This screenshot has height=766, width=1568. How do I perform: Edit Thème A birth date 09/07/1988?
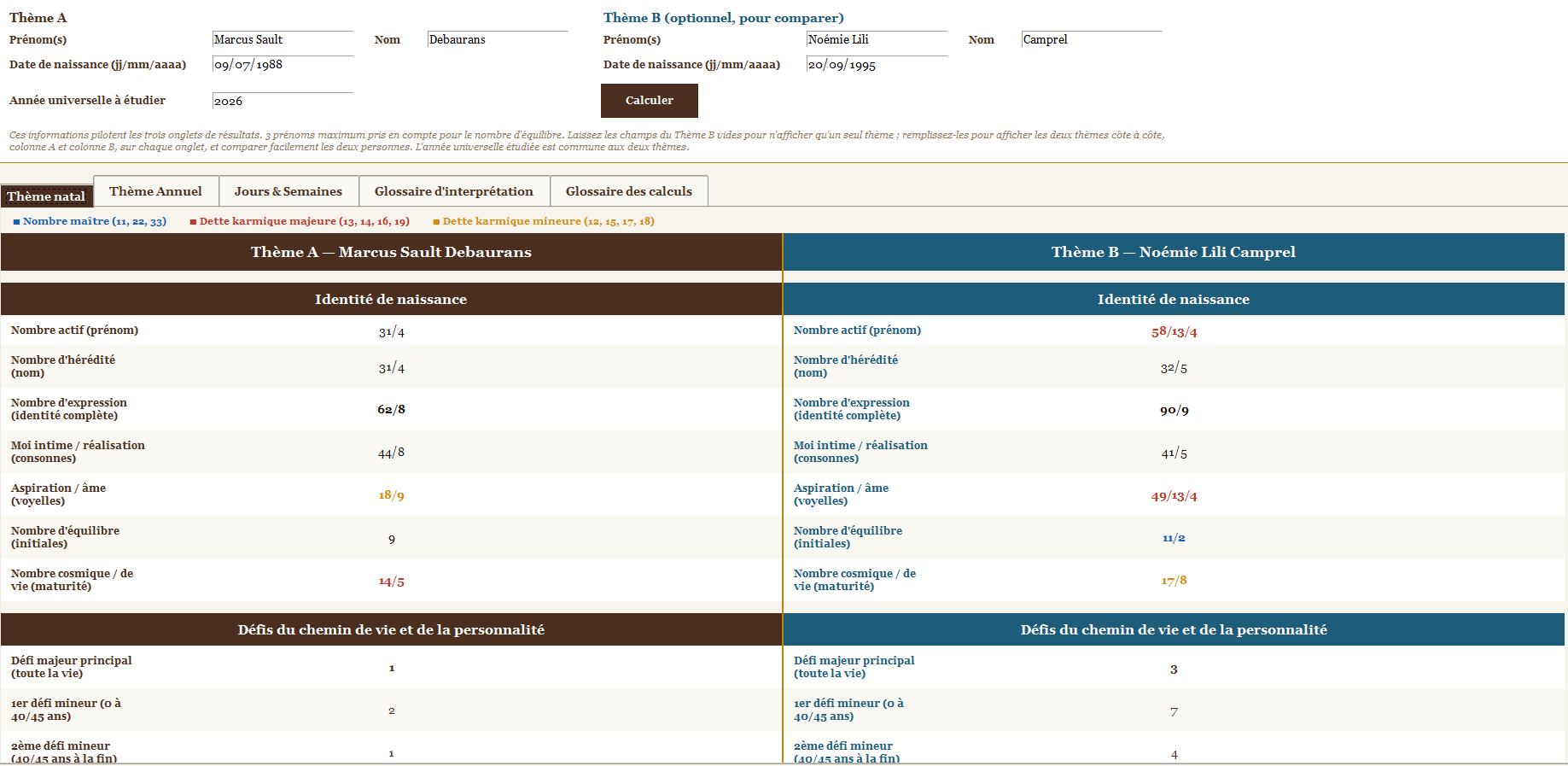click(283, 64)
